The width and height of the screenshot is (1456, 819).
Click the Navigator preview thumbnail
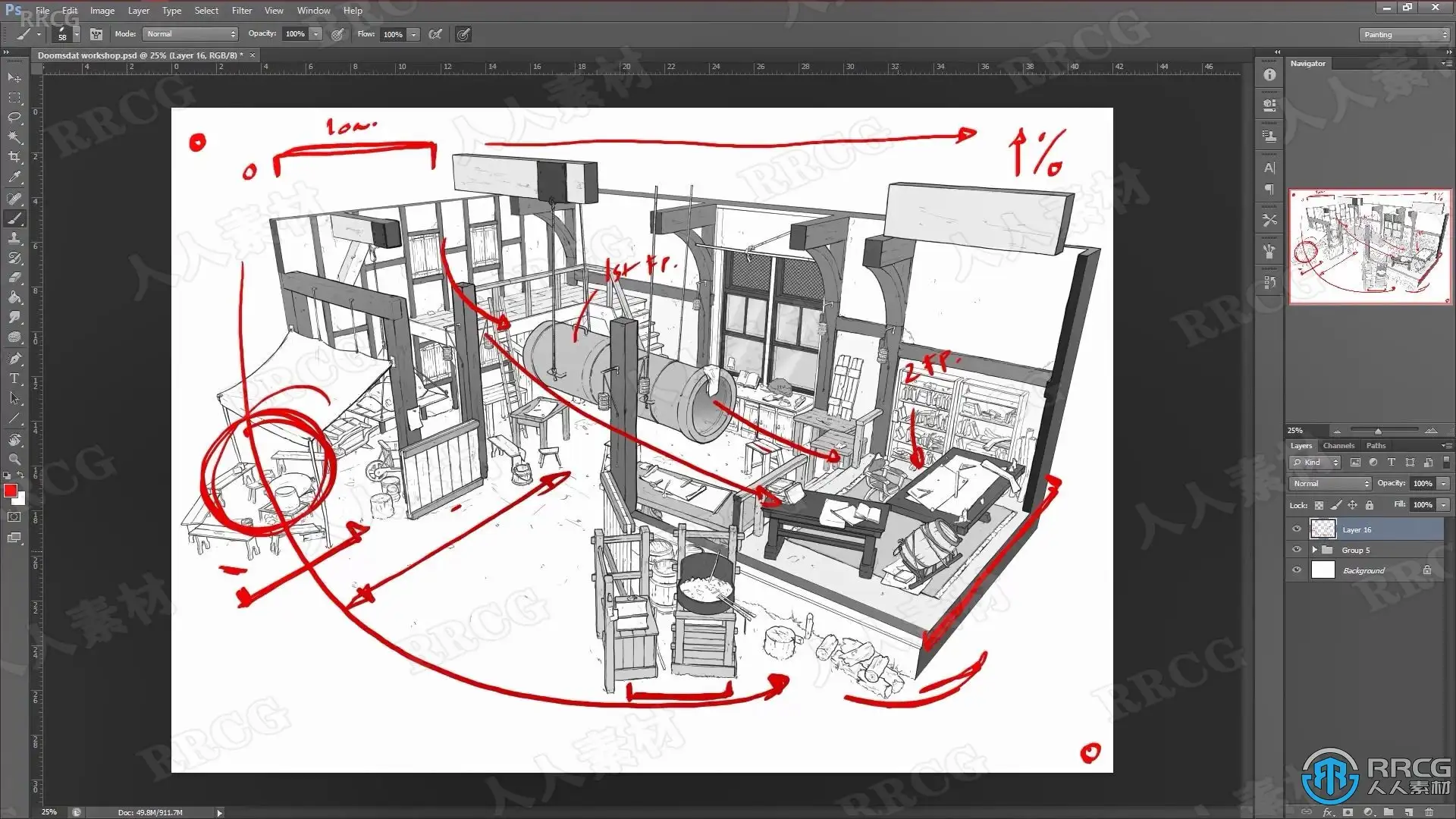tap(1370, 246)
